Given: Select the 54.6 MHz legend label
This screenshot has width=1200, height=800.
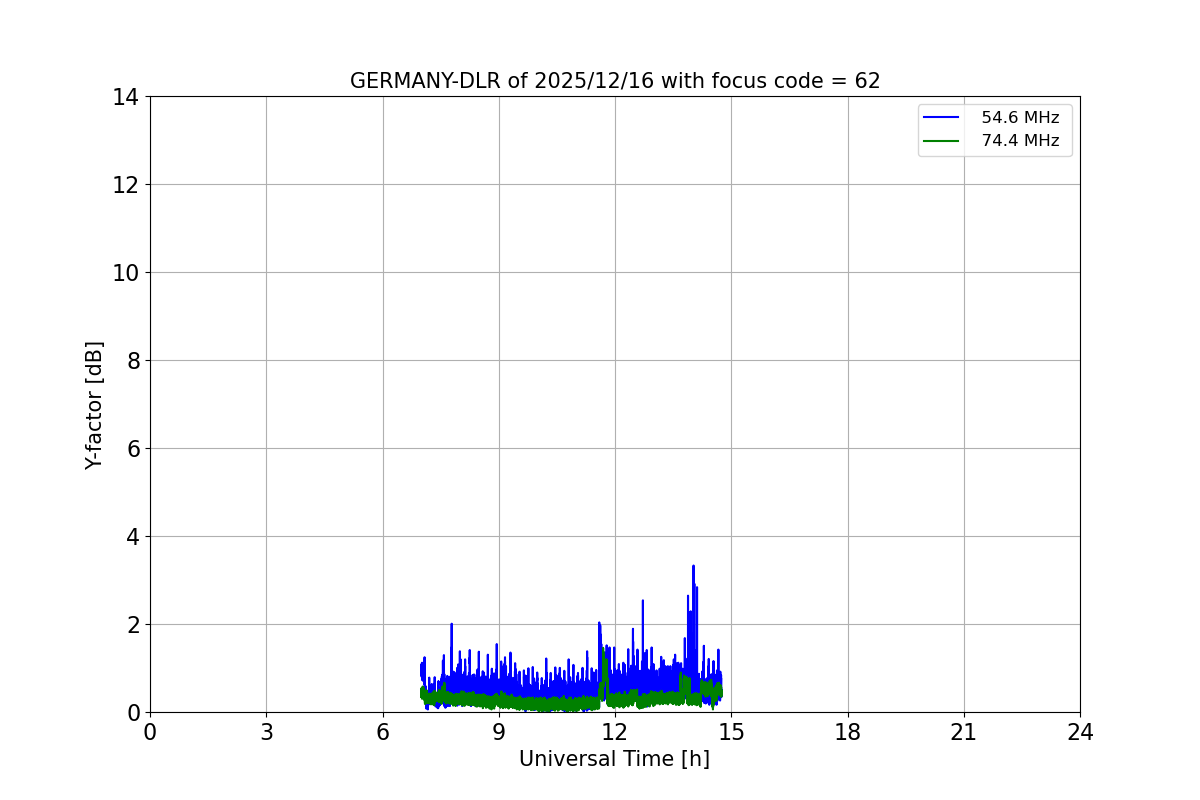Looking at the screenshot, I should [x=1020, y=118].
